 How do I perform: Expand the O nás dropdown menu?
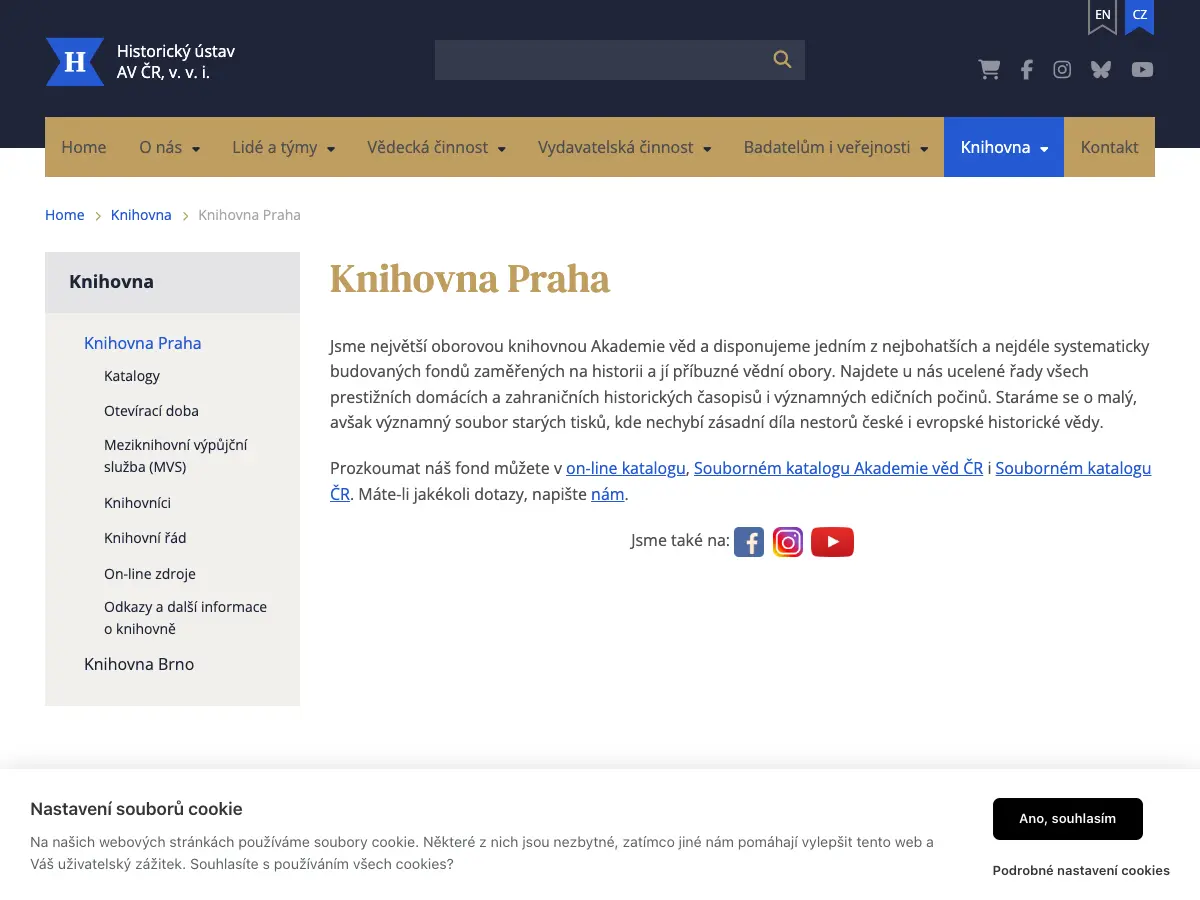point(169,147)
